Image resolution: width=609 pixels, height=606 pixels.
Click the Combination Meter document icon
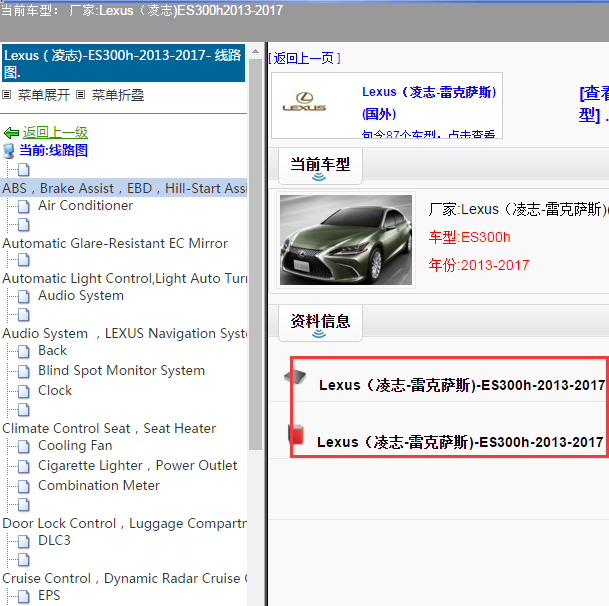[24, 486]
